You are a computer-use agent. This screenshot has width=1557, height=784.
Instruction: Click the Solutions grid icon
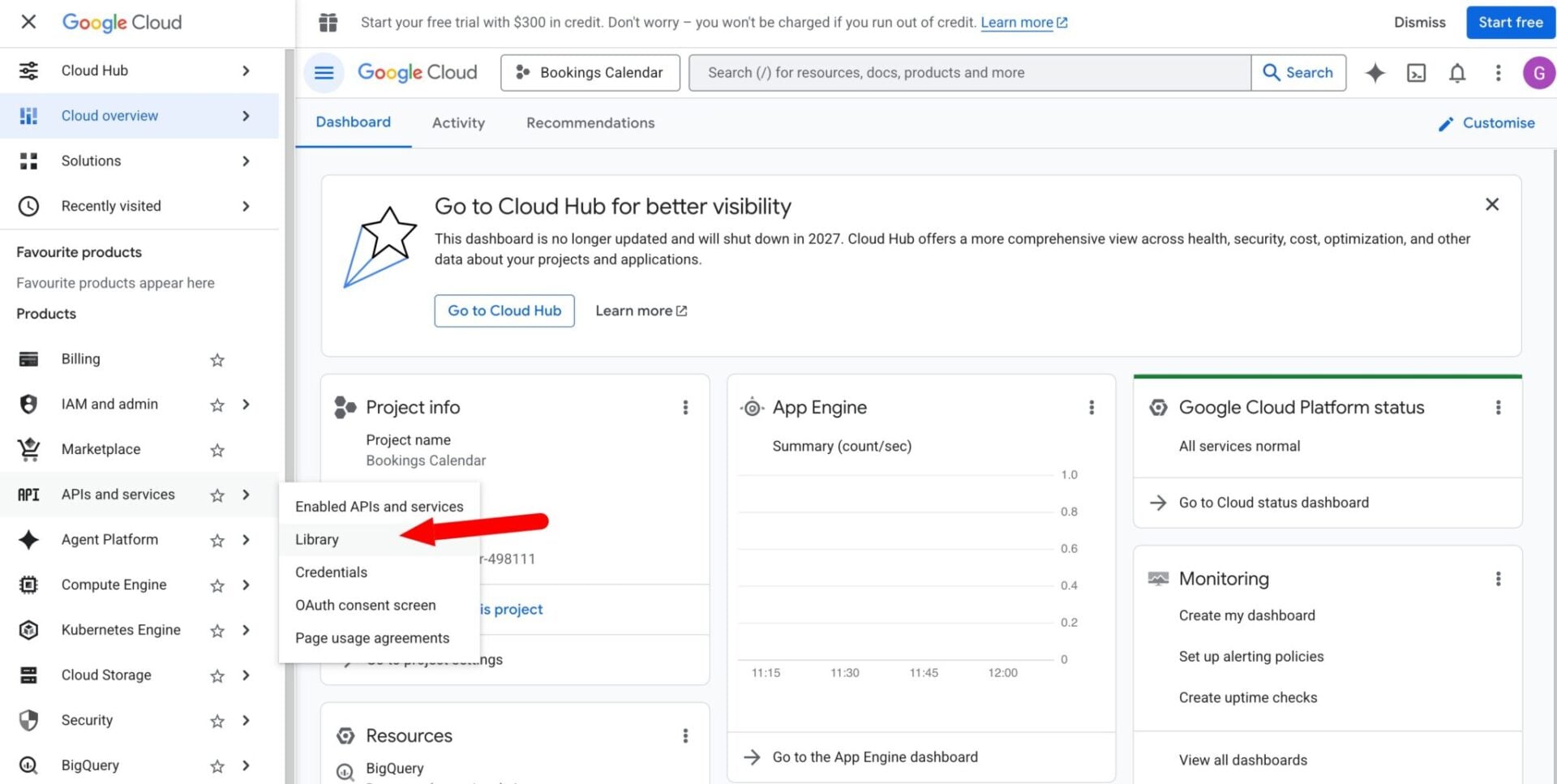pos(28,161)
